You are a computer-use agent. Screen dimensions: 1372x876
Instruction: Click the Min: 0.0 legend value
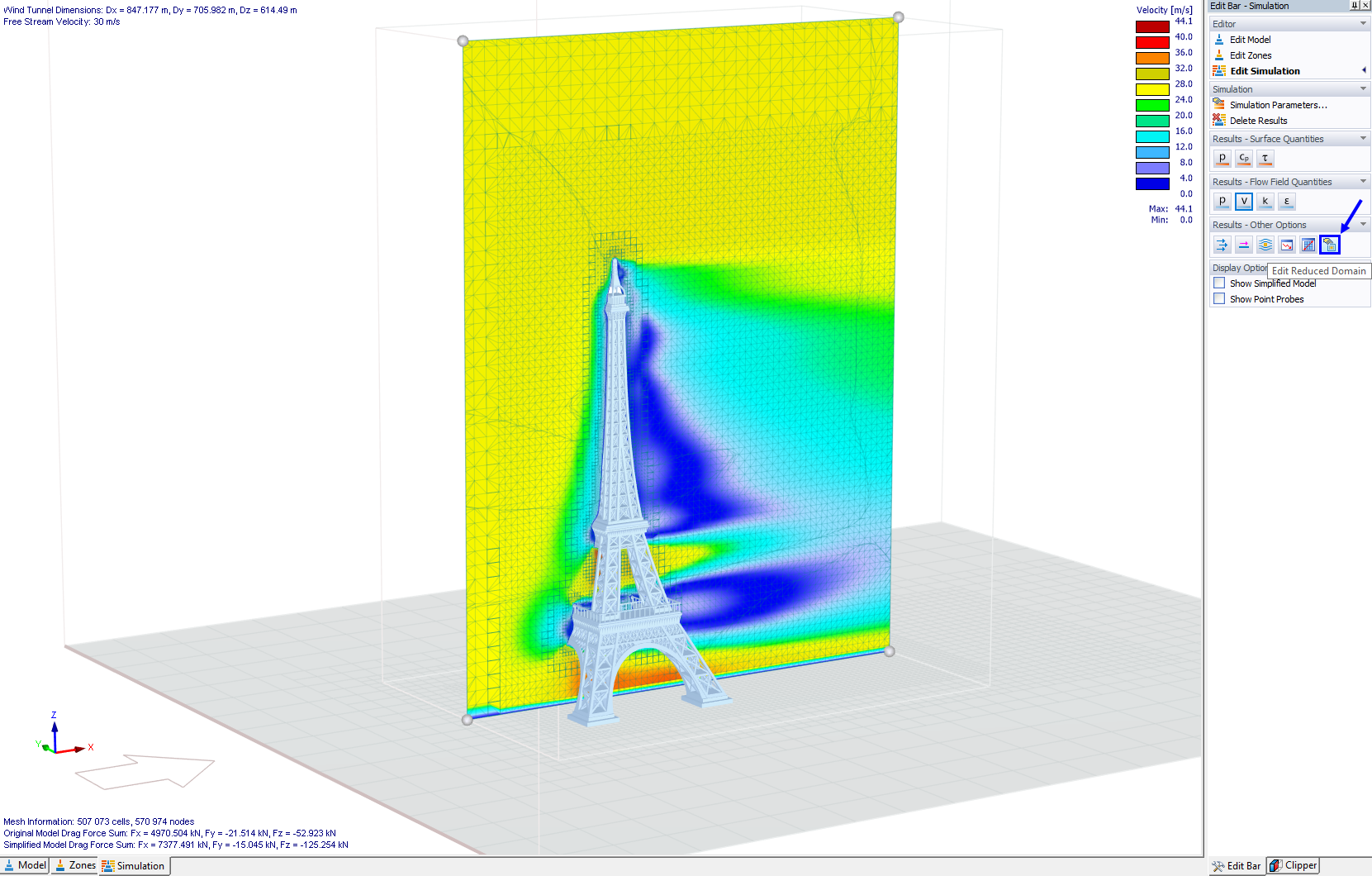tap(1171, 220)
